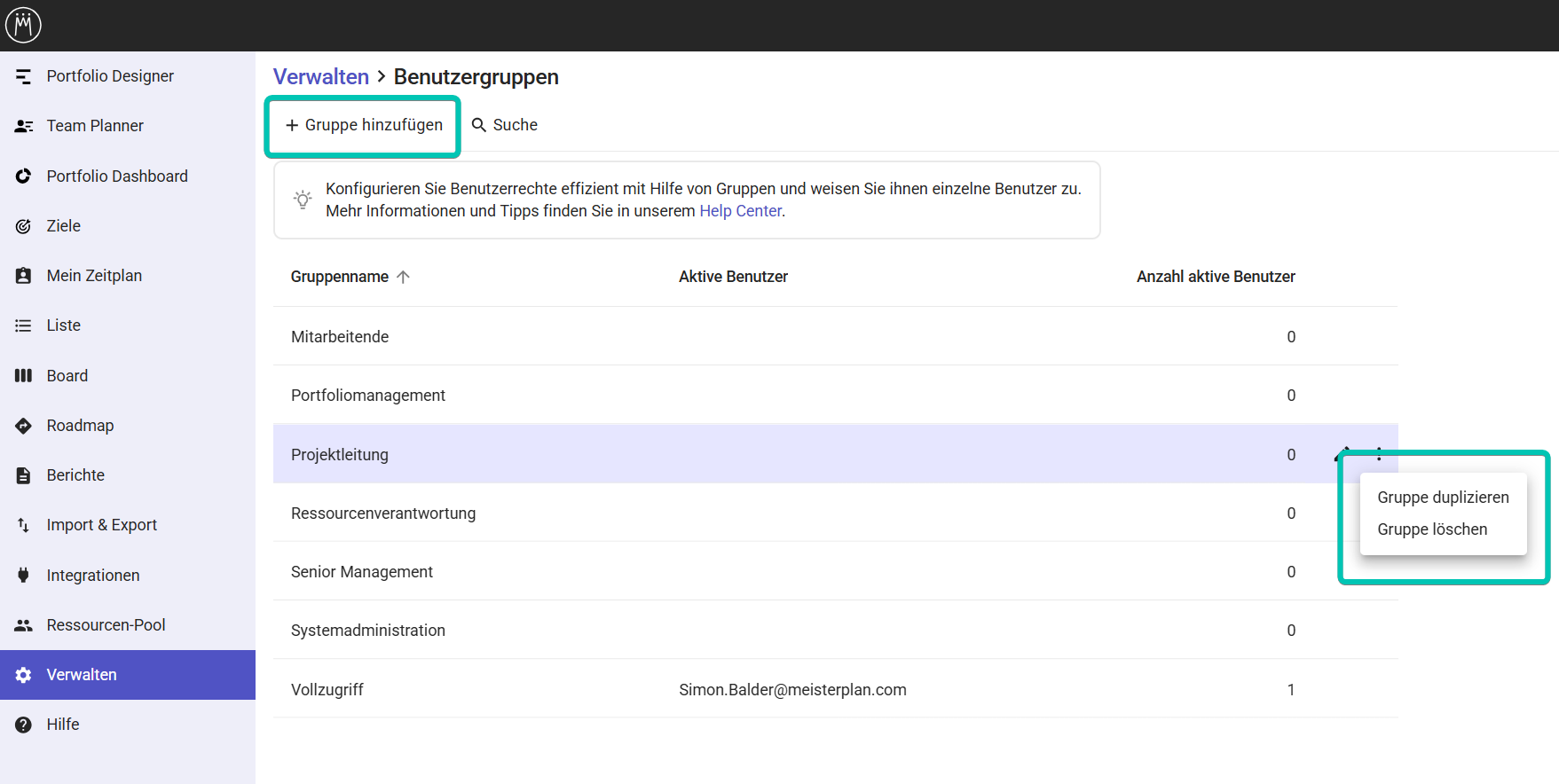Open Team Planner via its sidebar icon
1559x784 pixels.
coord(24,126)
